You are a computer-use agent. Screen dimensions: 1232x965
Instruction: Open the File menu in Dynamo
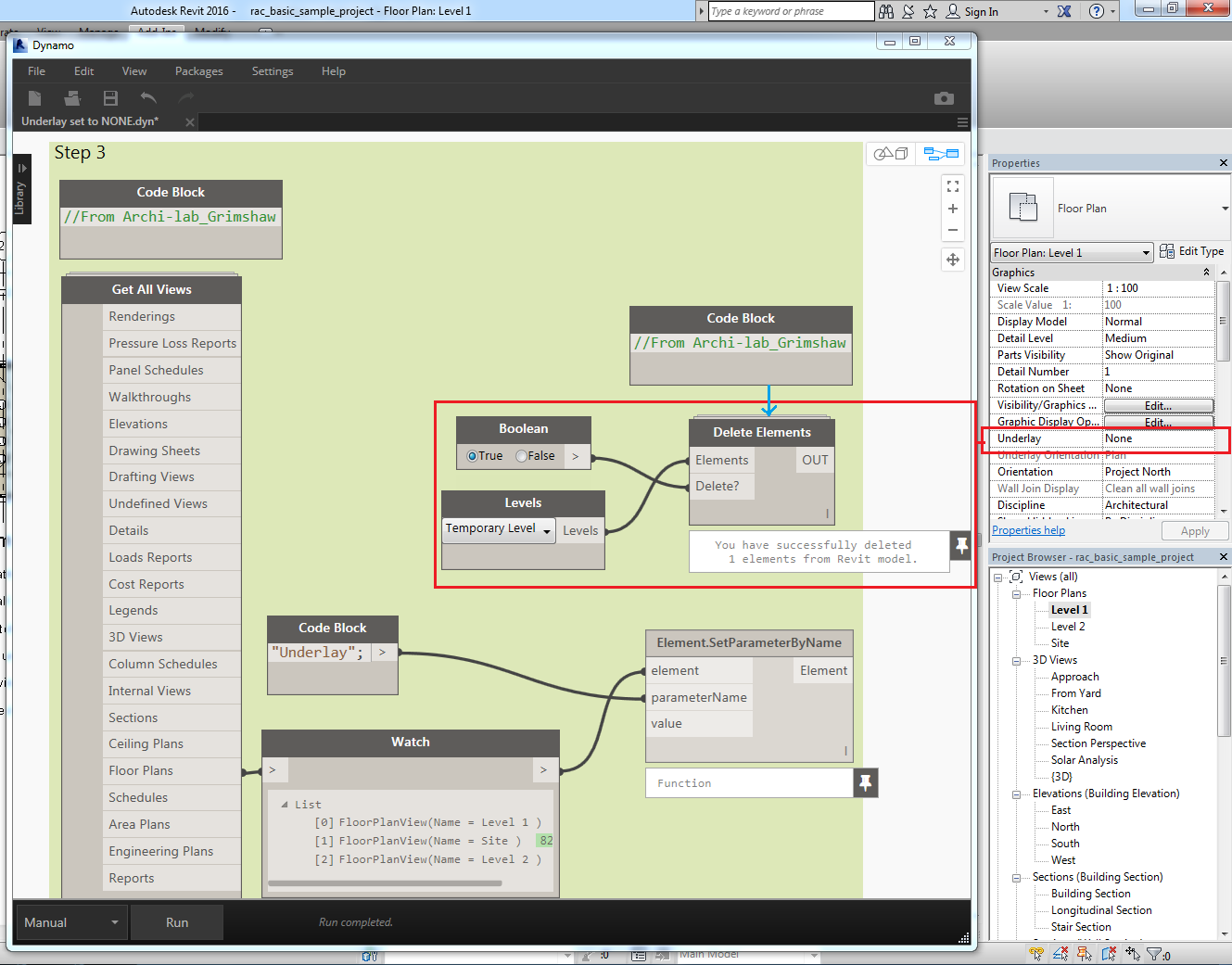pyautogui.click(x=36, y=71)
